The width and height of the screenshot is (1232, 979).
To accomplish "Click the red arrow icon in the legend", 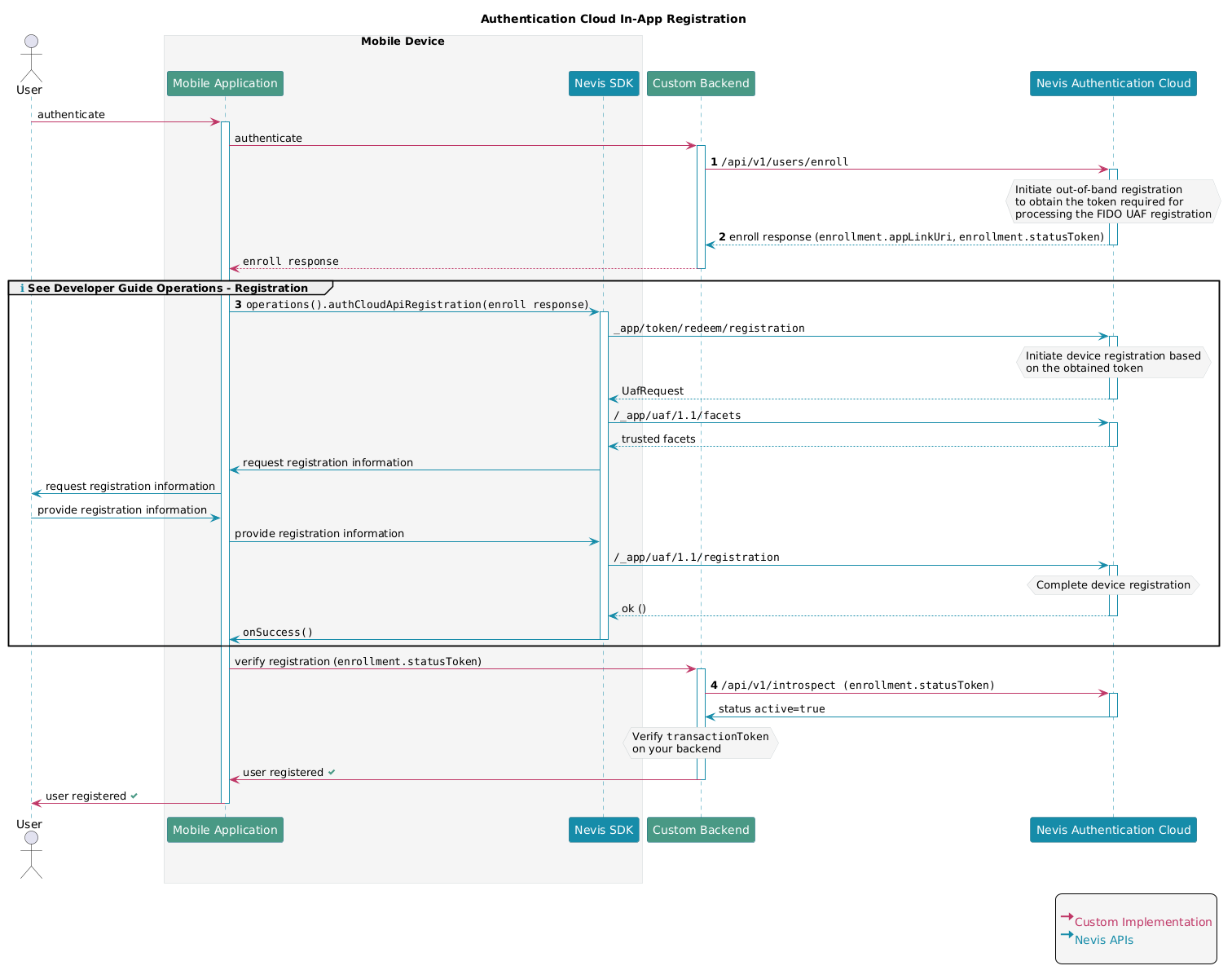I will tap(1067, 917).
